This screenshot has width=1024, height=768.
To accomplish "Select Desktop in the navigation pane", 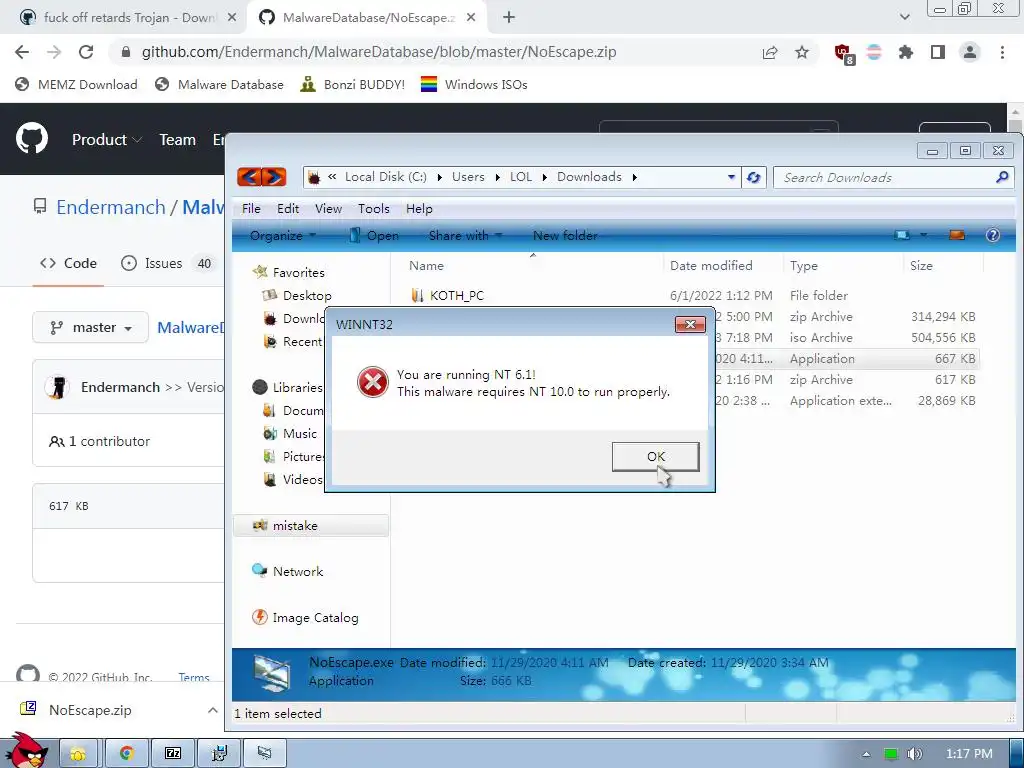I will (x=306, y=295).
